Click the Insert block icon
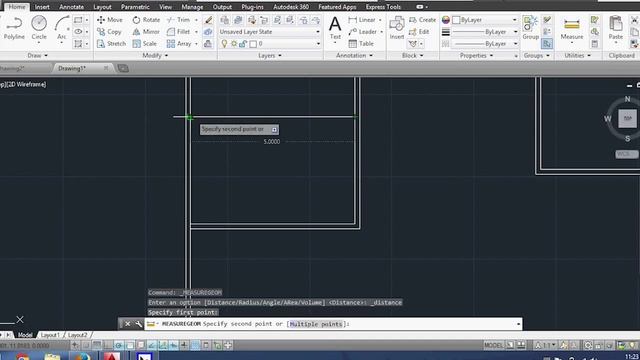The height and width of the screenshot is (360, 640). 396,28
